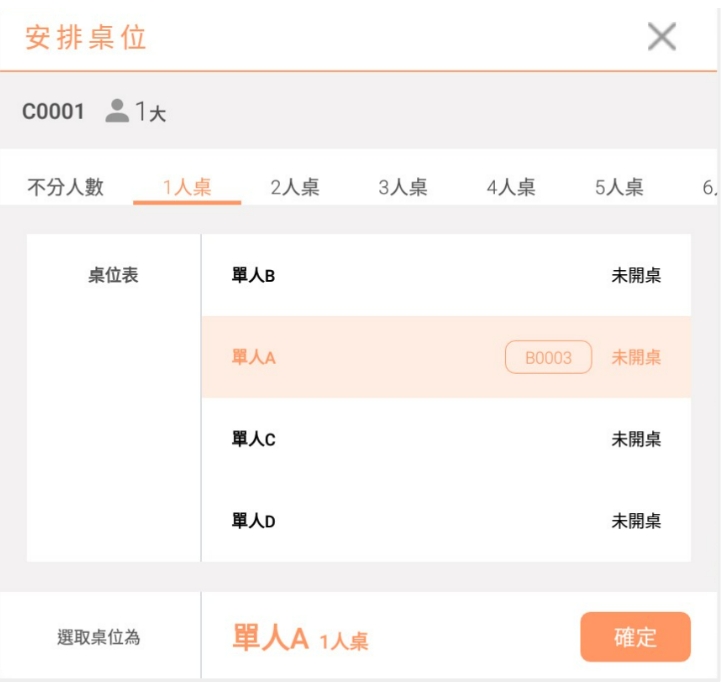Select the 1人桌 tab

click(x=187, y=187)
